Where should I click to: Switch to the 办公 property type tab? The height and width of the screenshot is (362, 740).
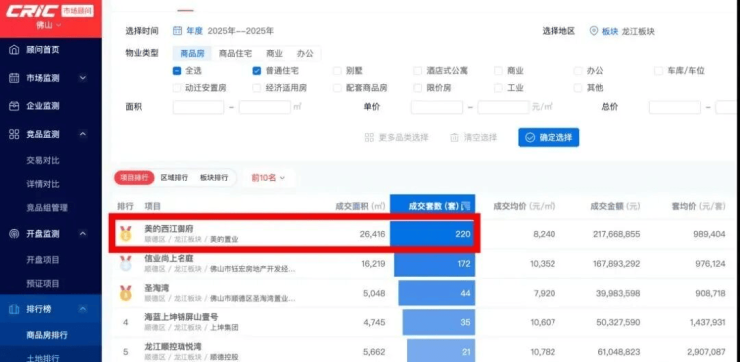pos(305,53)
